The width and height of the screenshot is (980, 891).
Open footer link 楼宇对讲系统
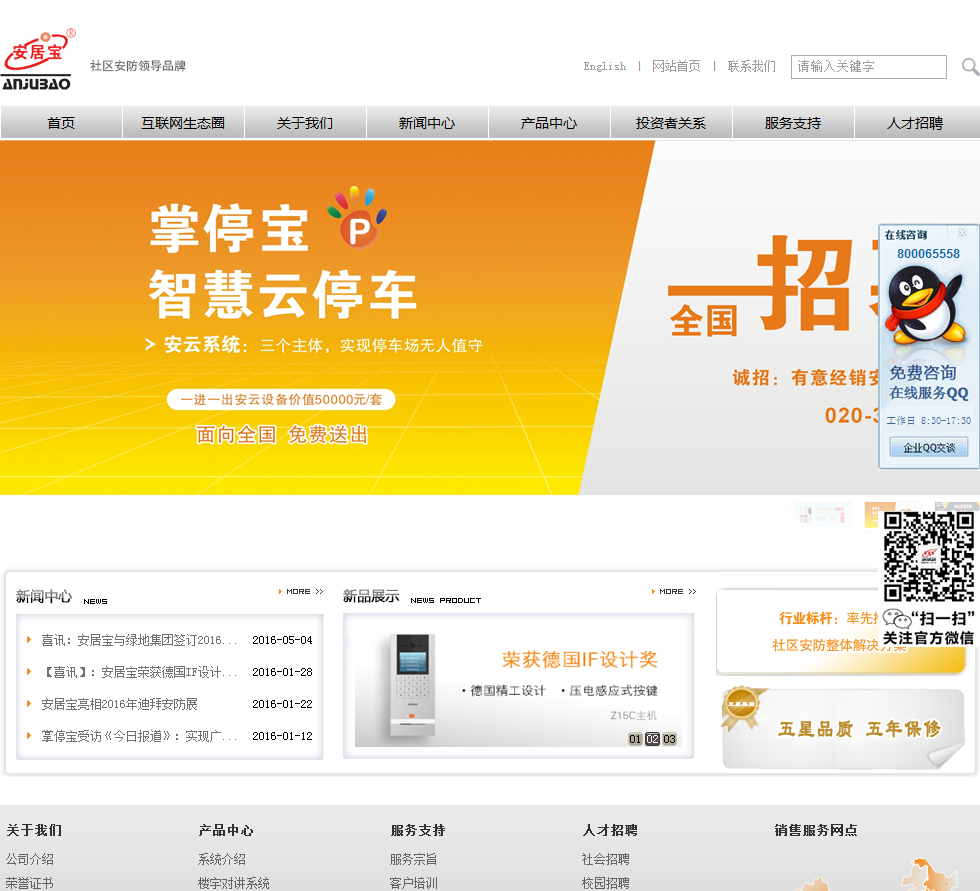(x=234, y=884)
